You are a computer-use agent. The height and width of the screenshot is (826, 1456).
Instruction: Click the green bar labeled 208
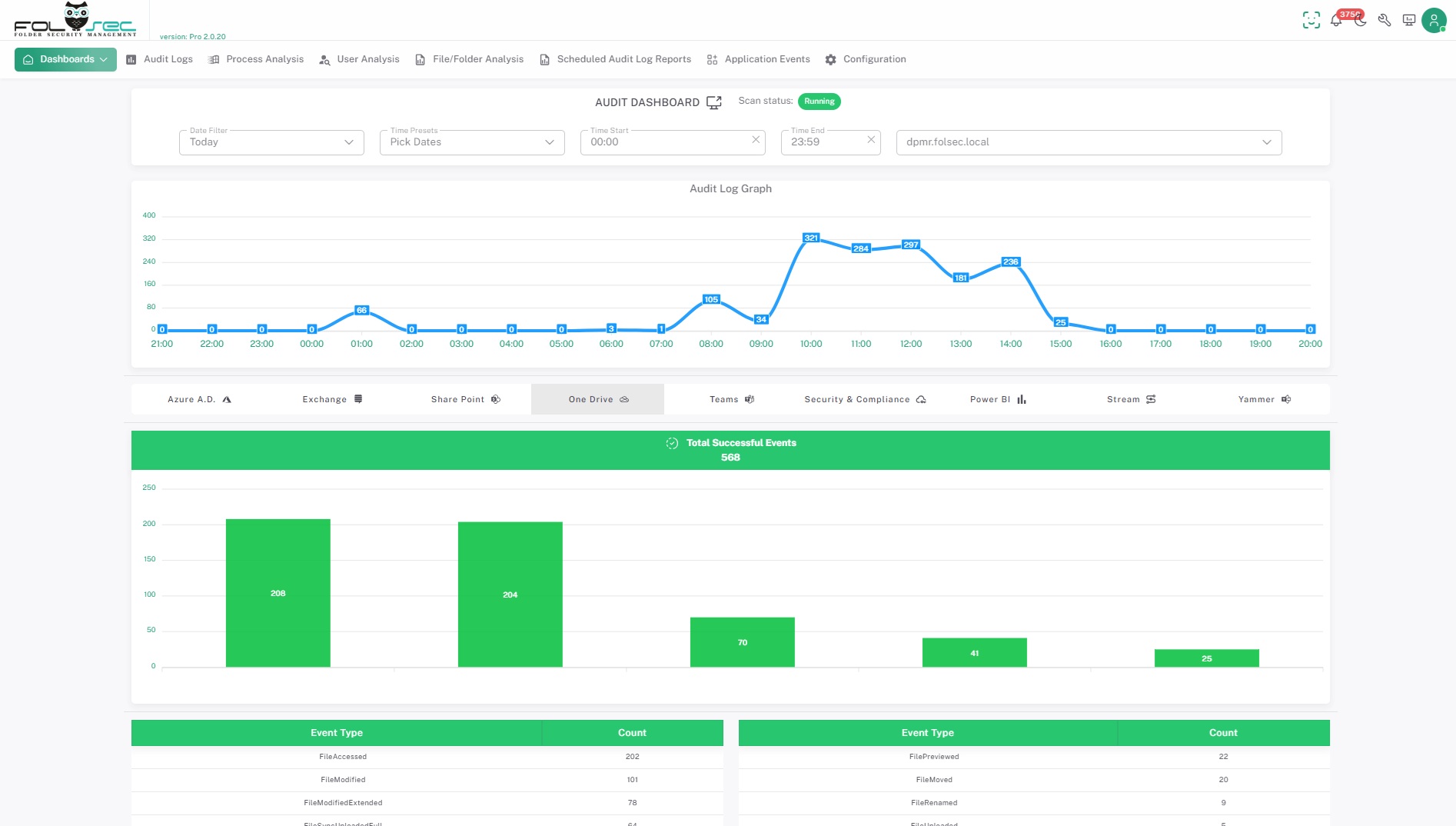click(x=278, y=593)
